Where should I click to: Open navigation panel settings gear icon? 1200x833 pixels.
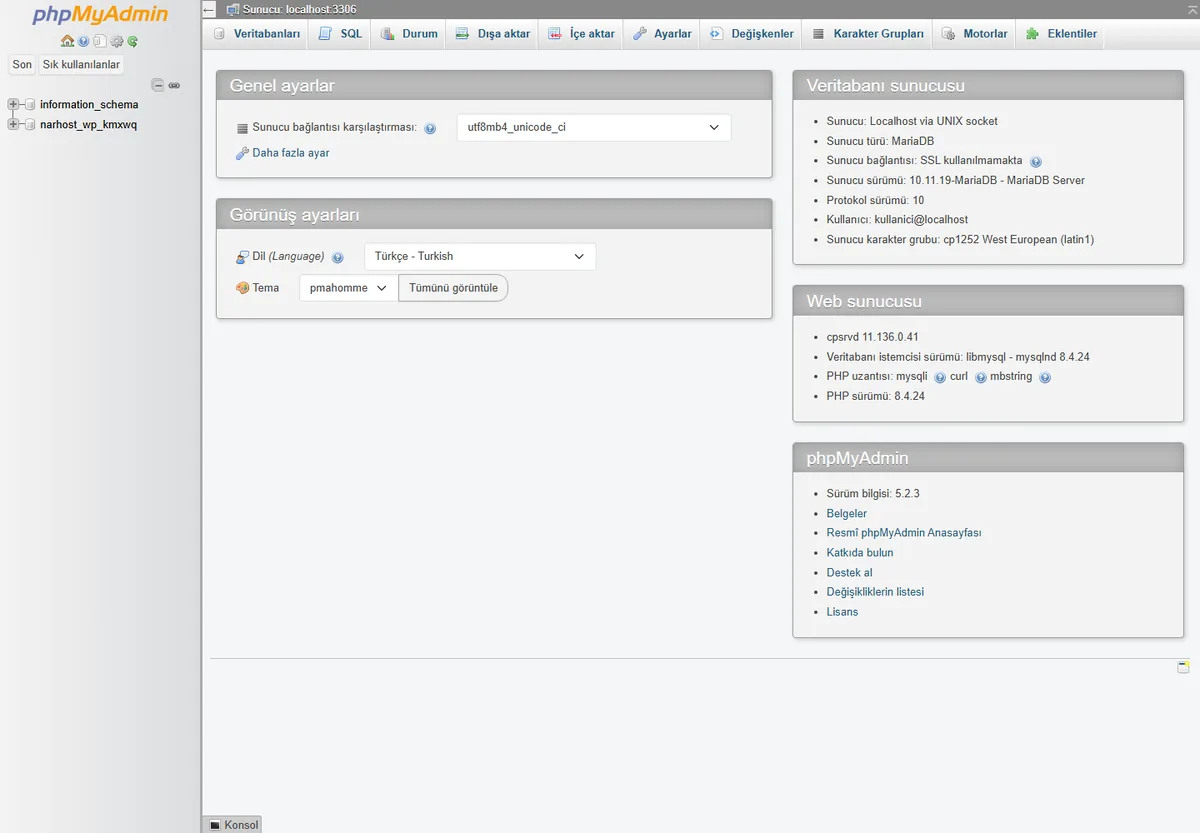pos(116,41)
